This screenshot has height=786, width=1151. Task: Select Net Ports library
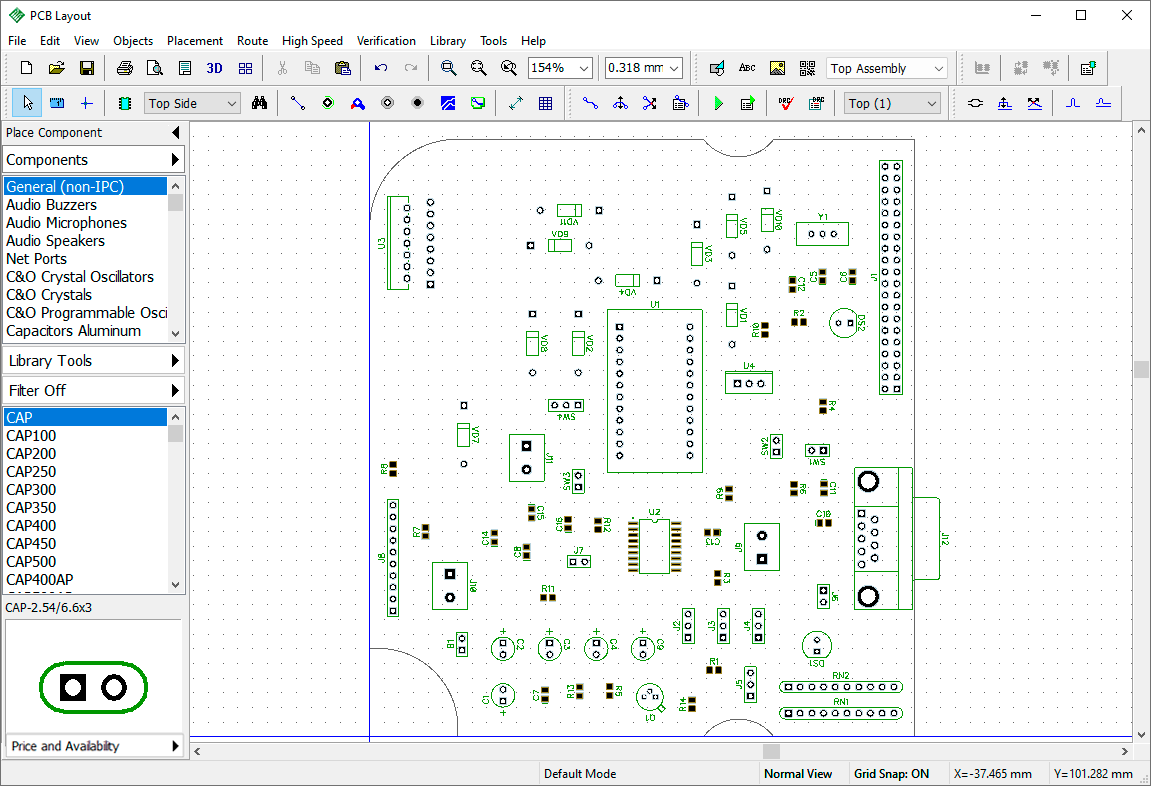pos(86,259)
